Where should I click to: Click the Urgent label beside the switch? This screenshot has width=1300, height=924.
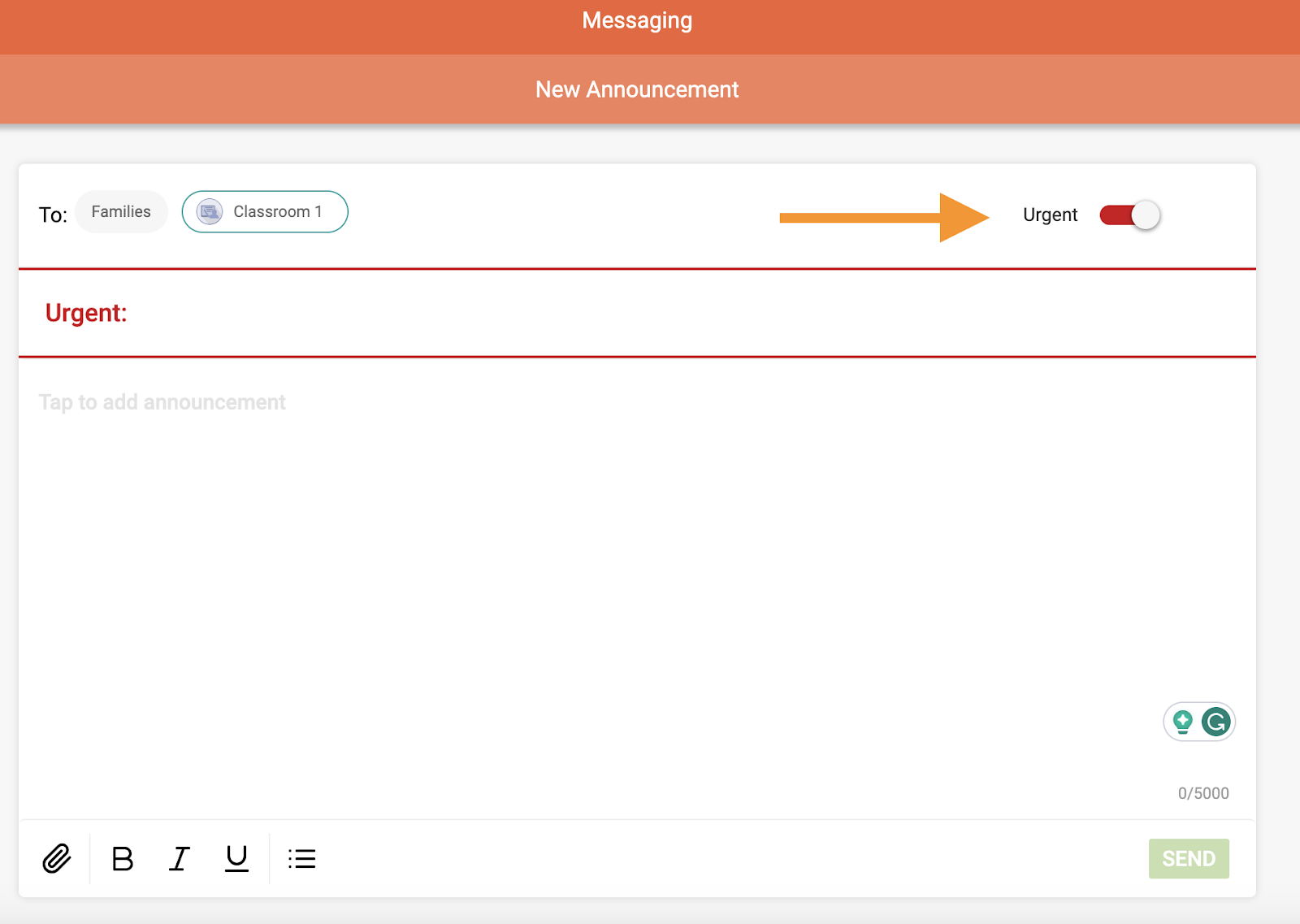click(1050, 215)
